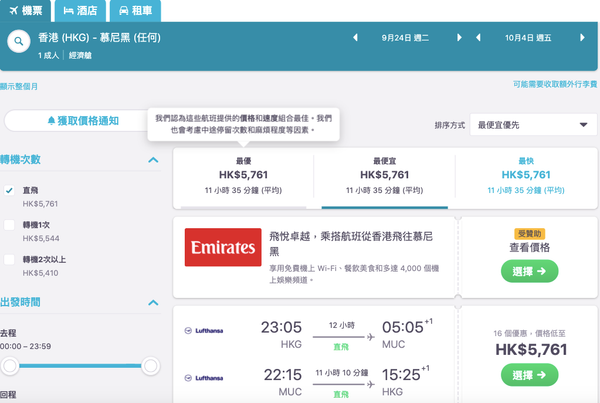Switch to the 機票 flights tab
600x403 pixels.
pyautogui.click(x=26, y=11)
